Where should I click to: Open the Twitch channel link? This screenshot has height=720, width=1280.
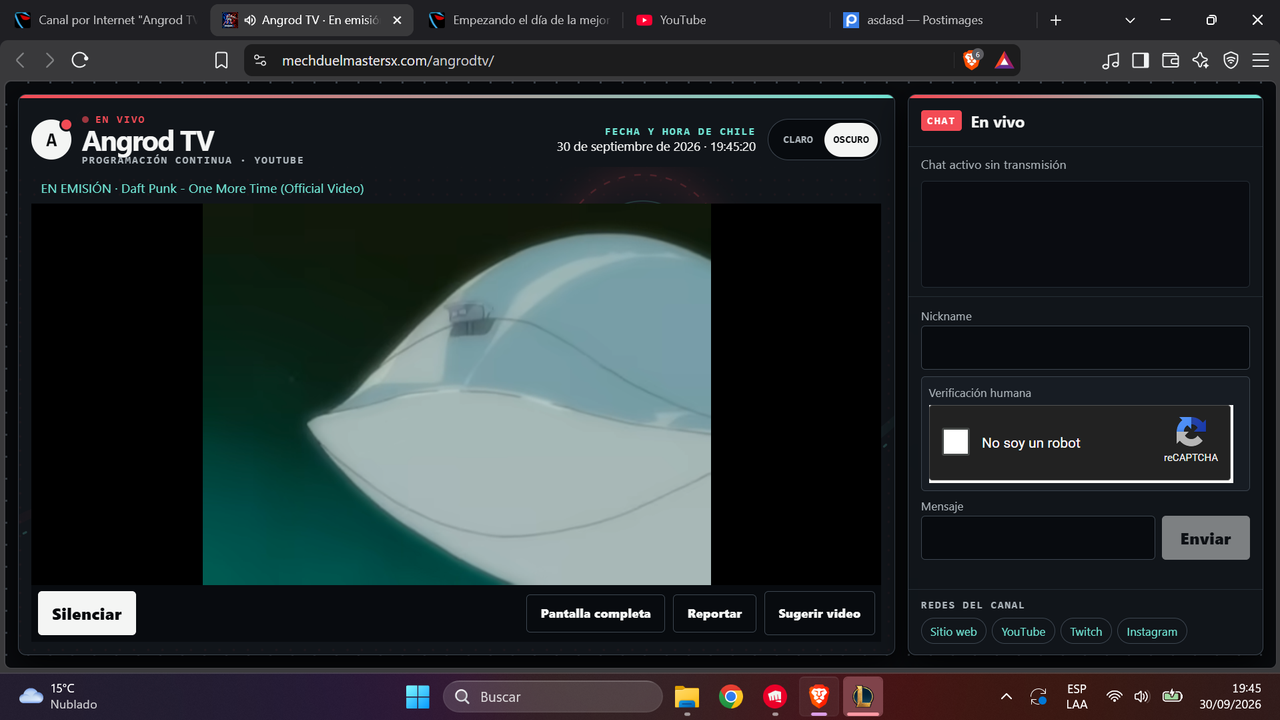(1086, 632)
